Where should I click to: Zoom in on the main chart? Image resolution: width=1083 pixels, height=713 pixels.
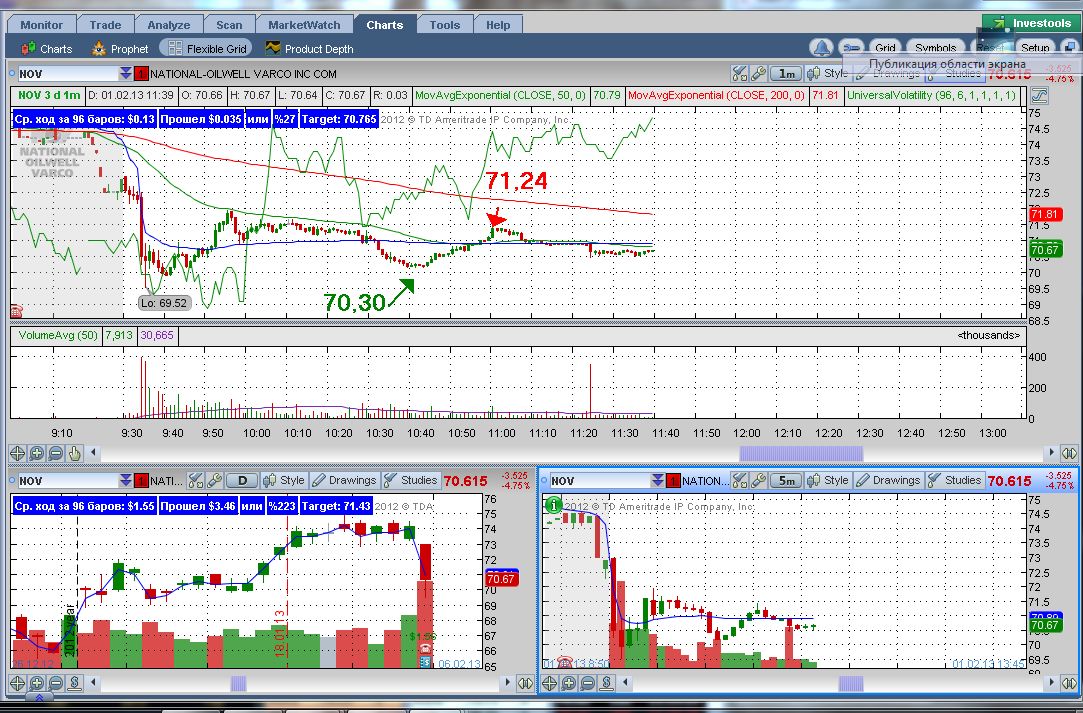[x=37, y=454]
